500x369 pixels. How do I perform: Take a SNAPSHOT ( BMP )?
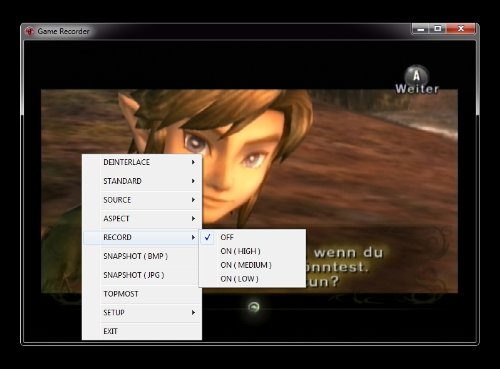142,256
